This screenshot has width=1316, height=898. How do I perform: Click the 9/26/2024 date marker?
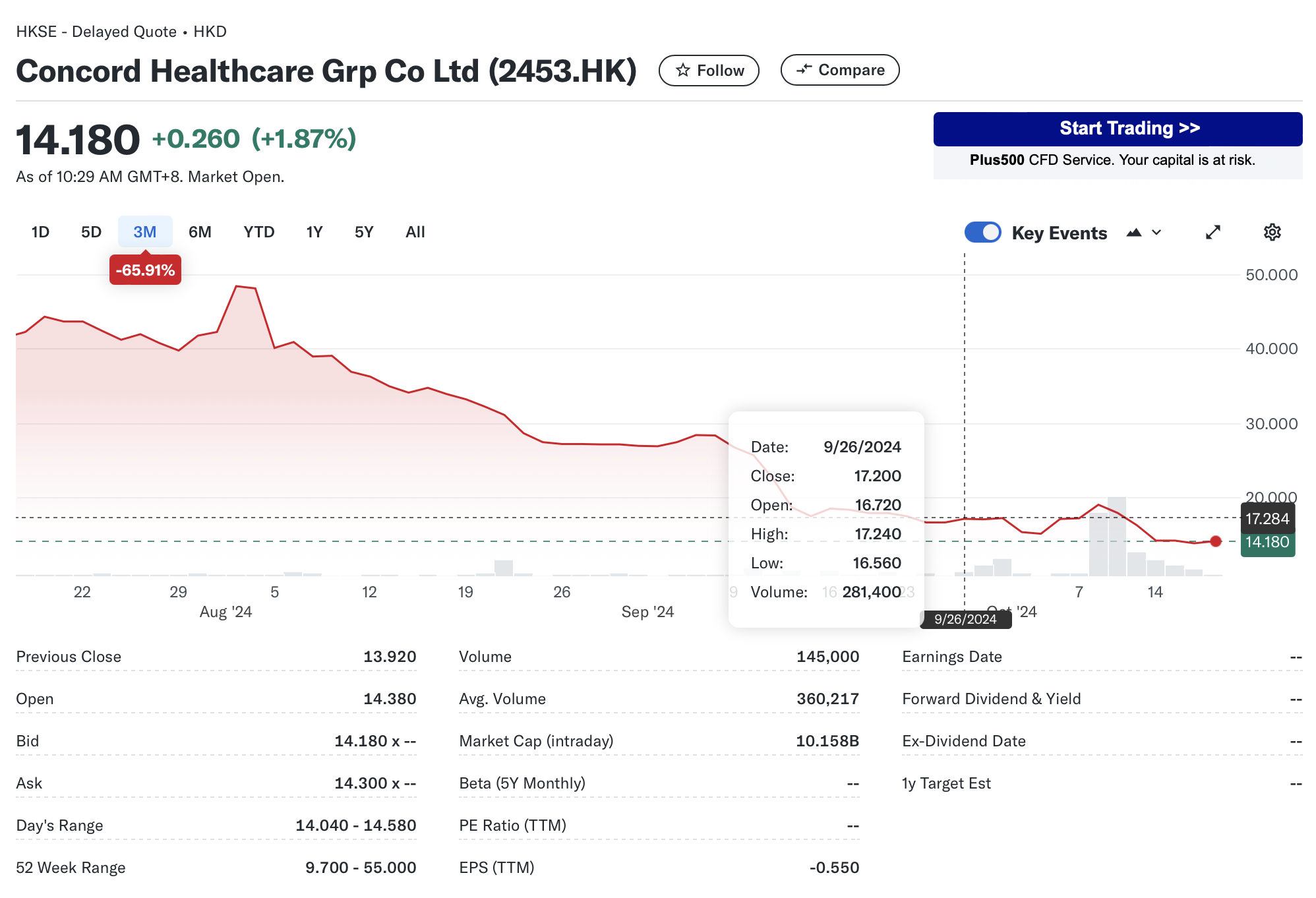click(965, 619)
